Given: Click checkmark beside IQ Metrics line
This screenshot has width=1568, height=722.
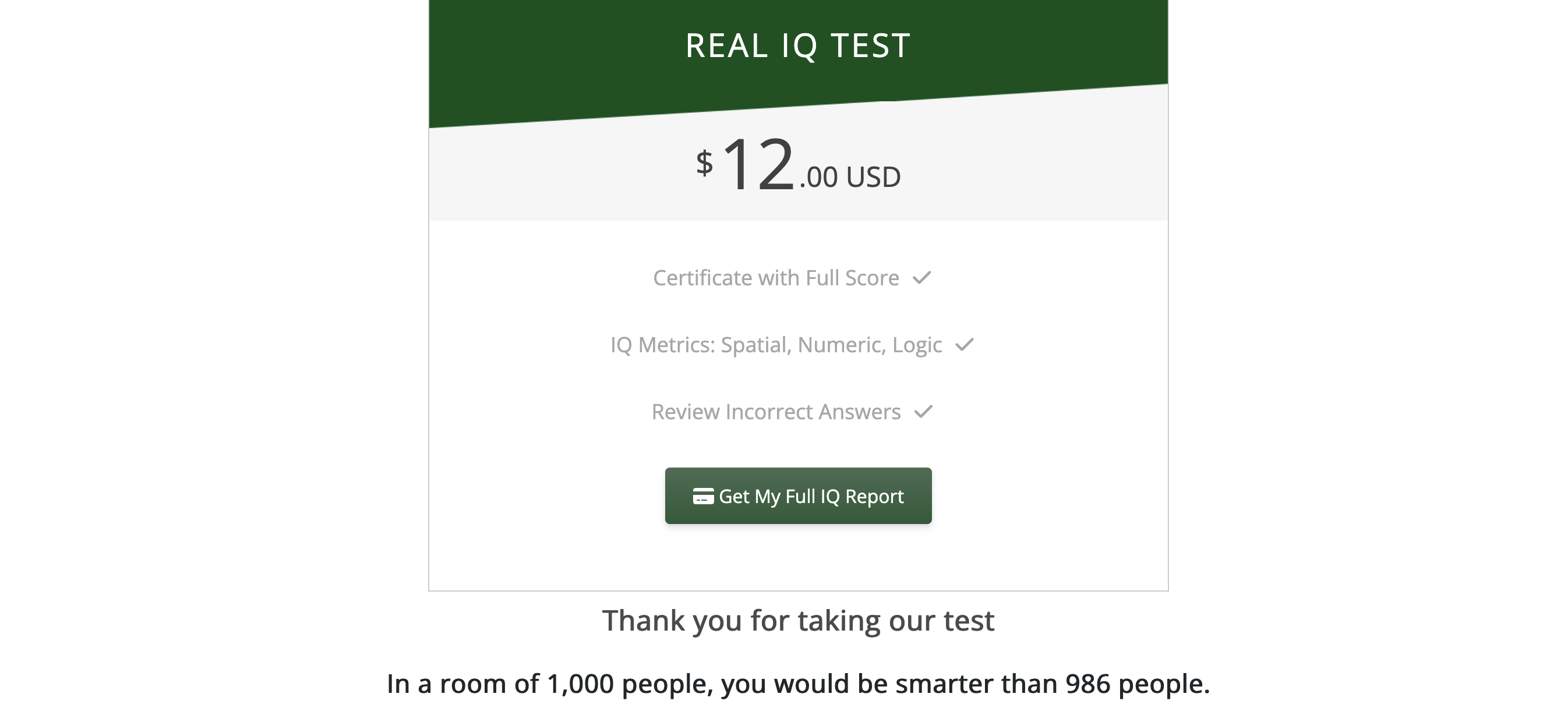Looking at the screenshot, I should [x=964, y=345].
